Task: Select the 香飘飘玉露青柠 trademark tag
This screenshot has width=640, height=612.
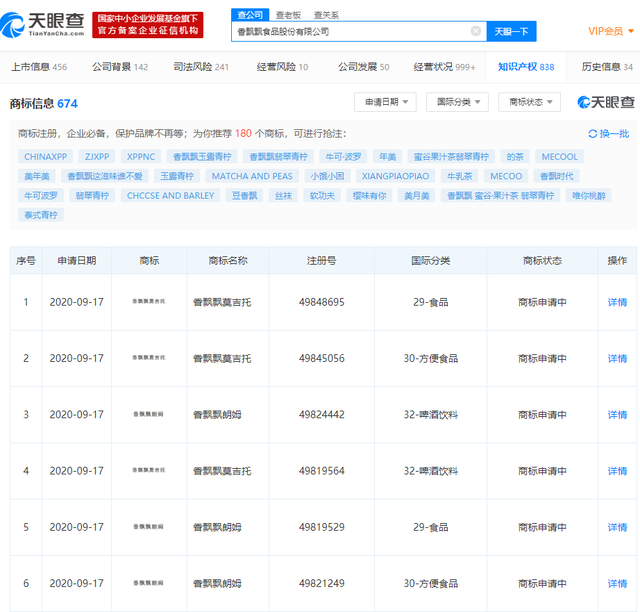Action: point(202,157)
